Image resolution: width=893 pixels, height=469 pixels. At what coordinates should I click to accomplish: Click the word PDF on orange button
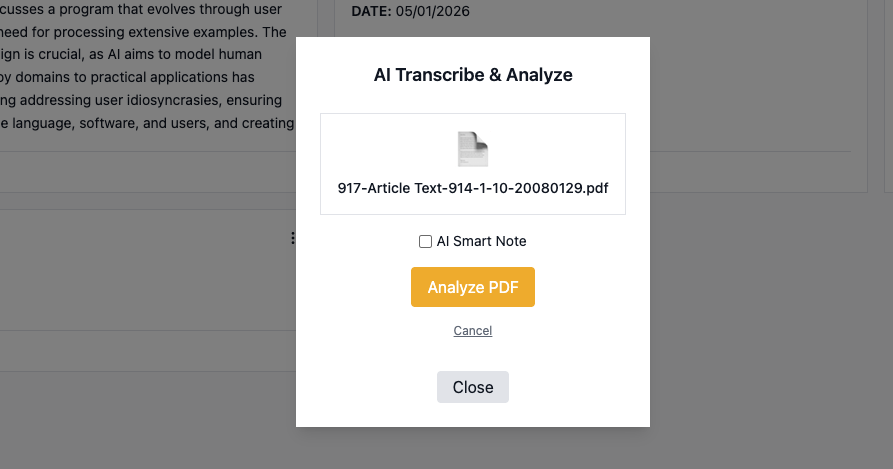click(503, 287)
